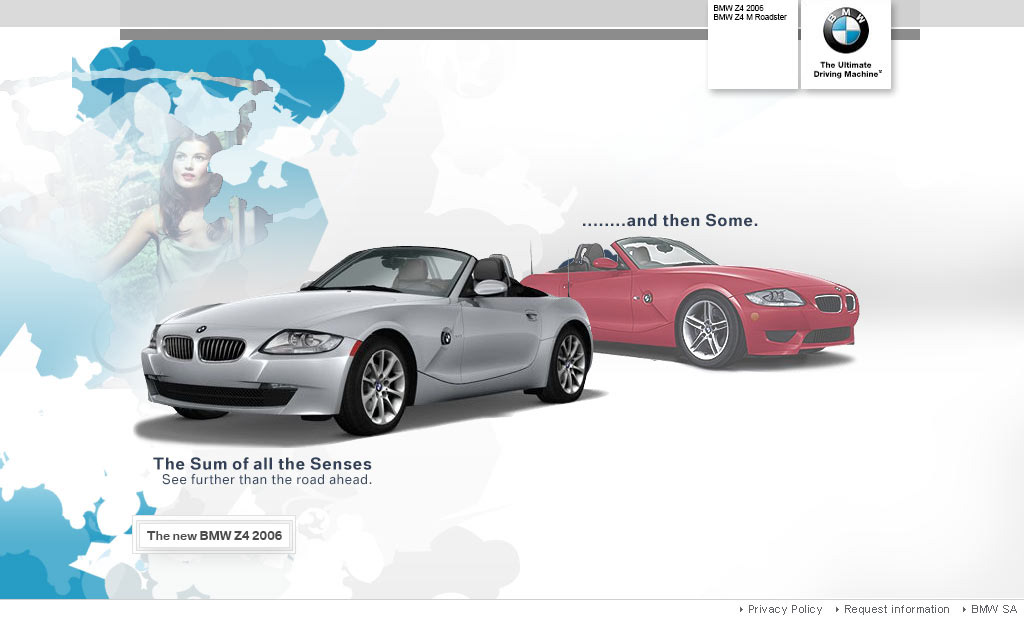Open the BMW SA link
The image size is (1024, 618).
click(x=993, y=609)
